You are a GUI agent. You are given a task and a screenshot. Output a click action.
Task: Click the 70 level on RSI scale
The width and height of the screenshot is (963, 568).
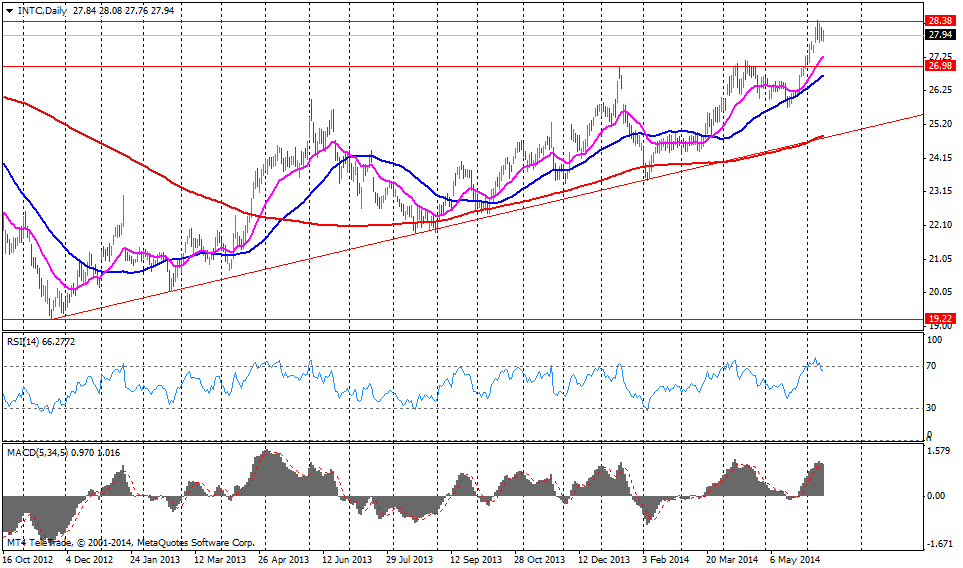930,366
